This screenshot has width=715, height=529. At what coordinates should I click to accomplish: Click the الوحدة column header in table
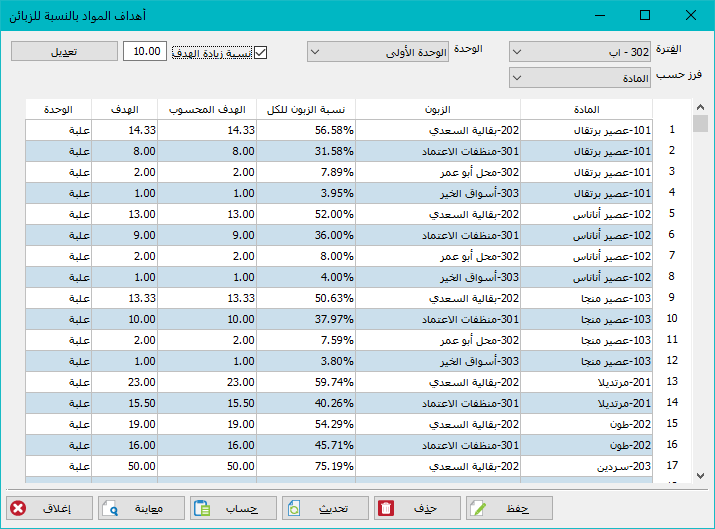(x=58, y=109)
